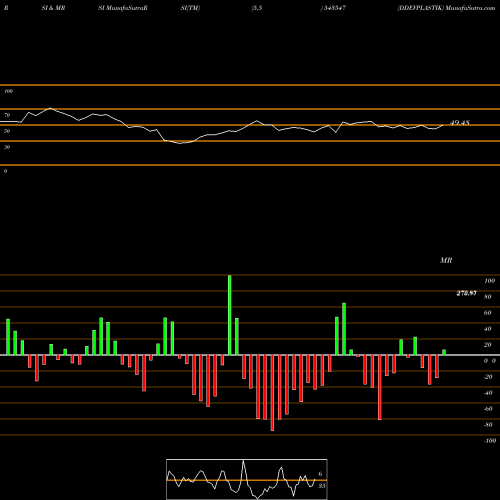The image size is (500, 500).
Task: Click the '(5,5' parameter text in the header
Action: point(257,8)
